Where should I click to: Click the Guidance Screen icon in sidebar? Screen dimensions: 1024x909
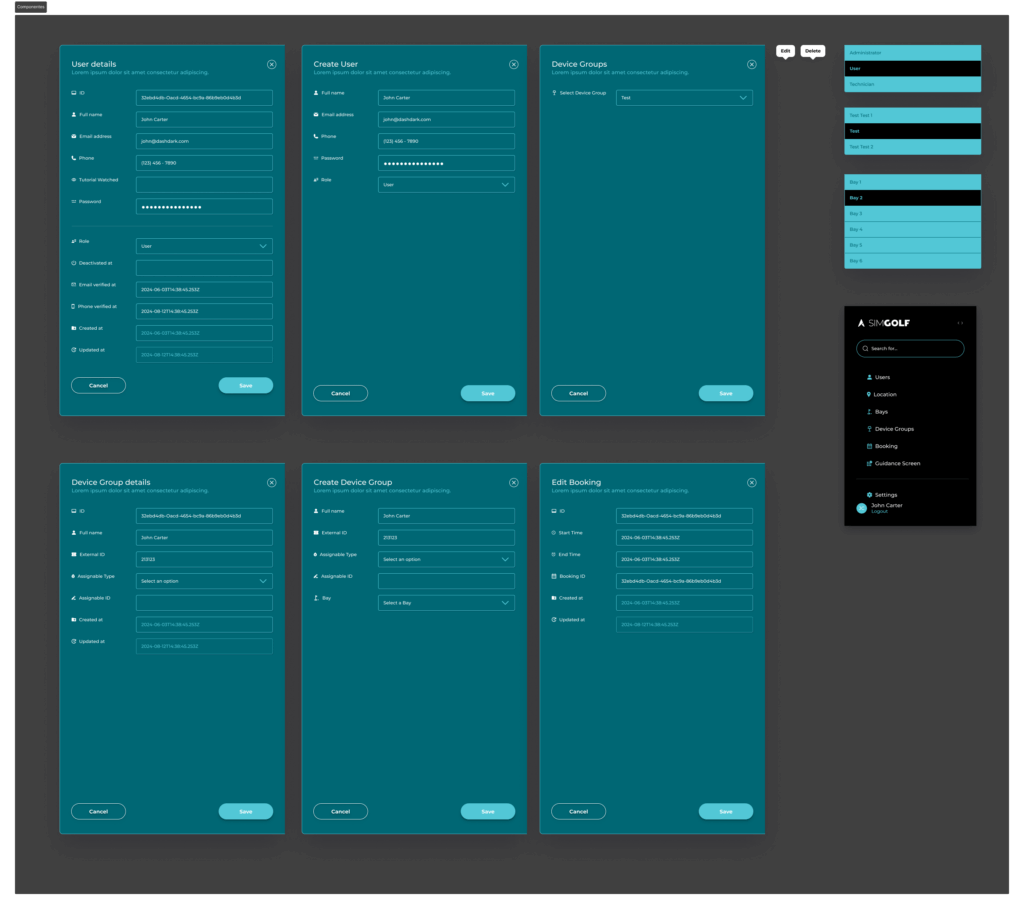[868, 464]
